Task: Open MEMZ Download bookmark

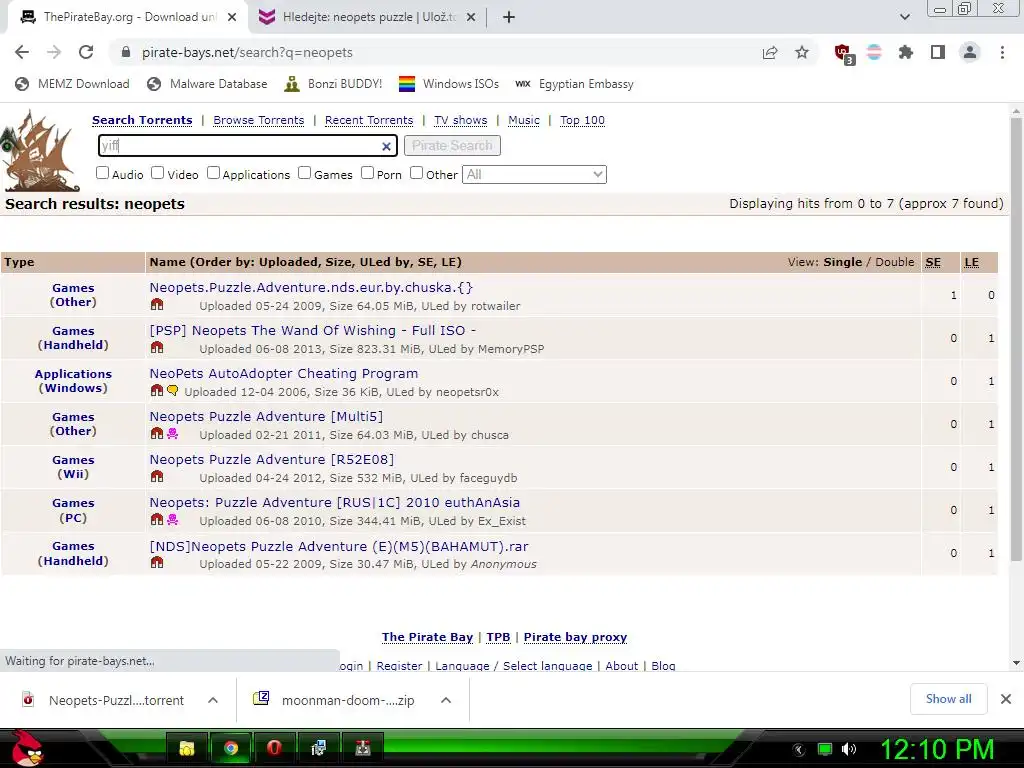Action: pos(72,84)
